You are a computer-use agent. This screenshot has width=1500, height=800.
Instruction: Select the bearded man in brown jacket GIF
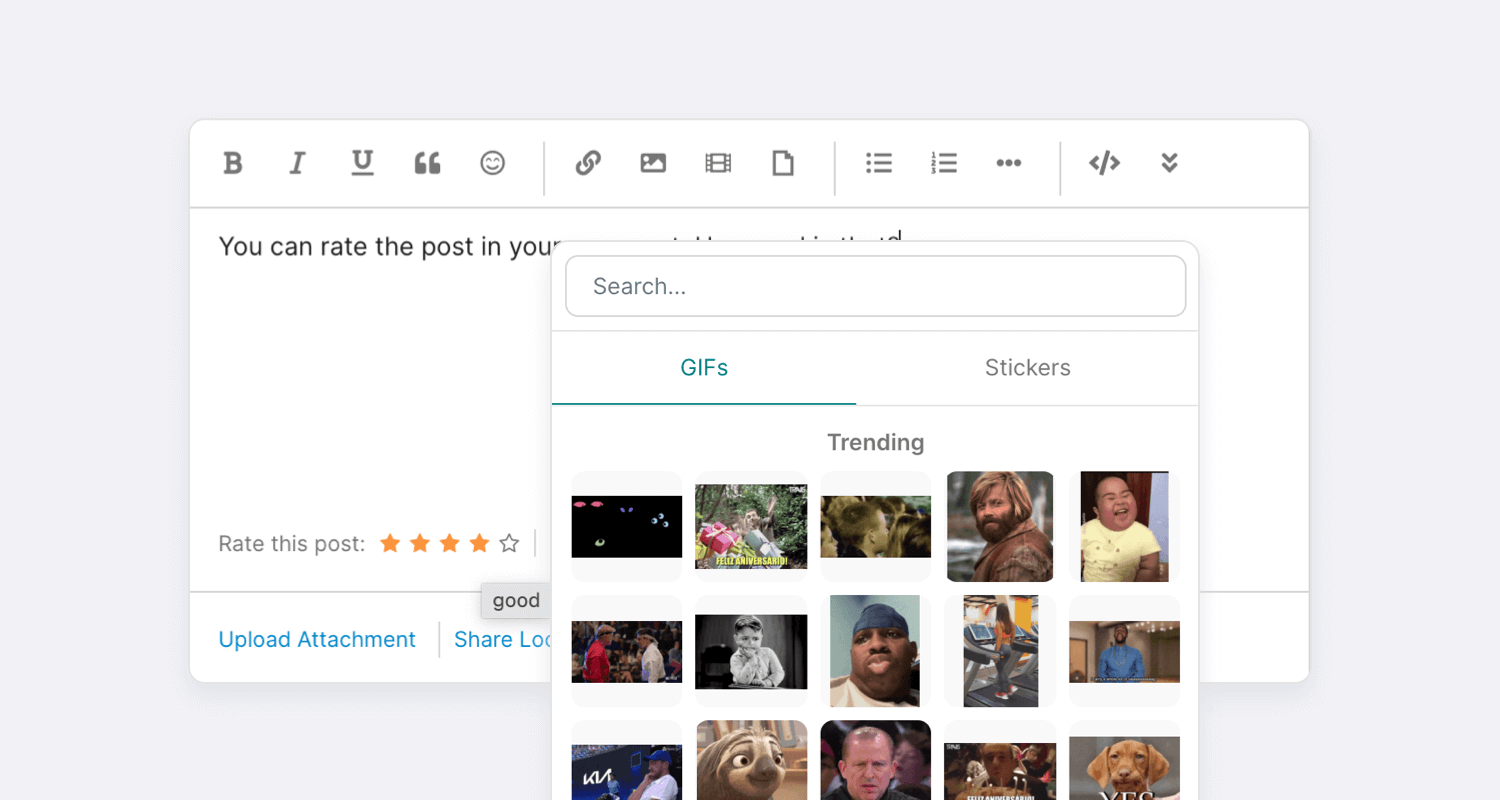click(1000, 526)
